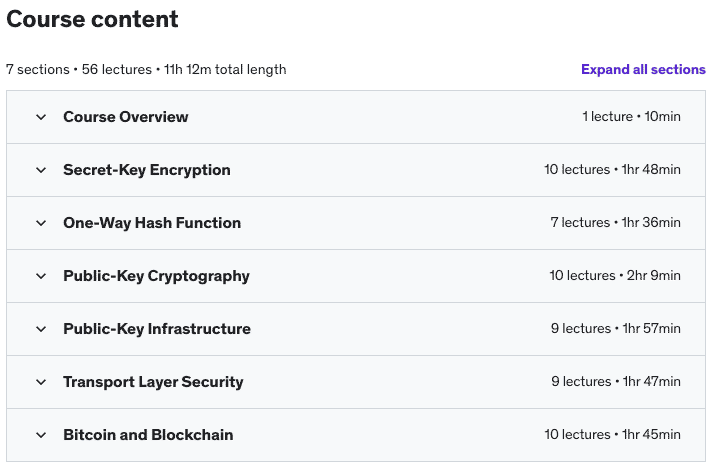Click the '7 lectures • 1hr 36min' label

(615, 222)
